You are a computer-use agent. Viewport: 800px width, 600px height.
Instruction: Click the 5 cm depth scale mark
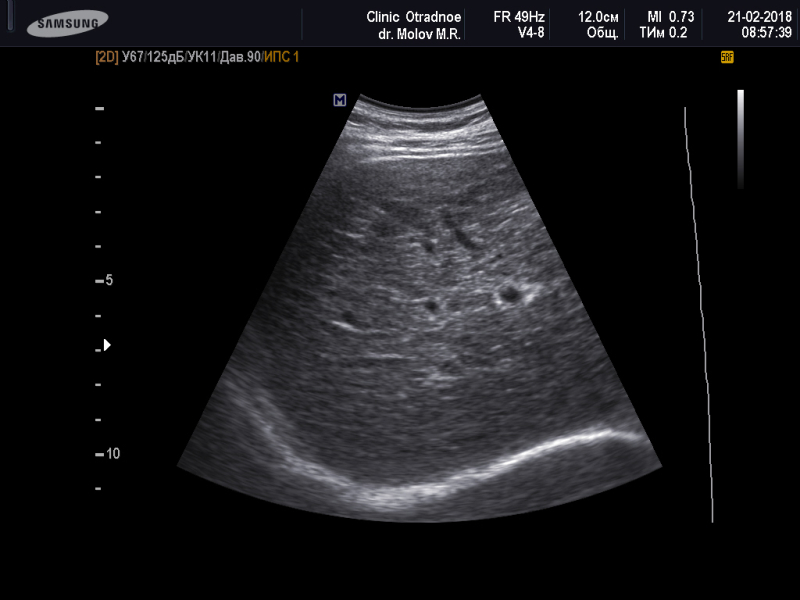pyautogui.click(x=104, y=281)
